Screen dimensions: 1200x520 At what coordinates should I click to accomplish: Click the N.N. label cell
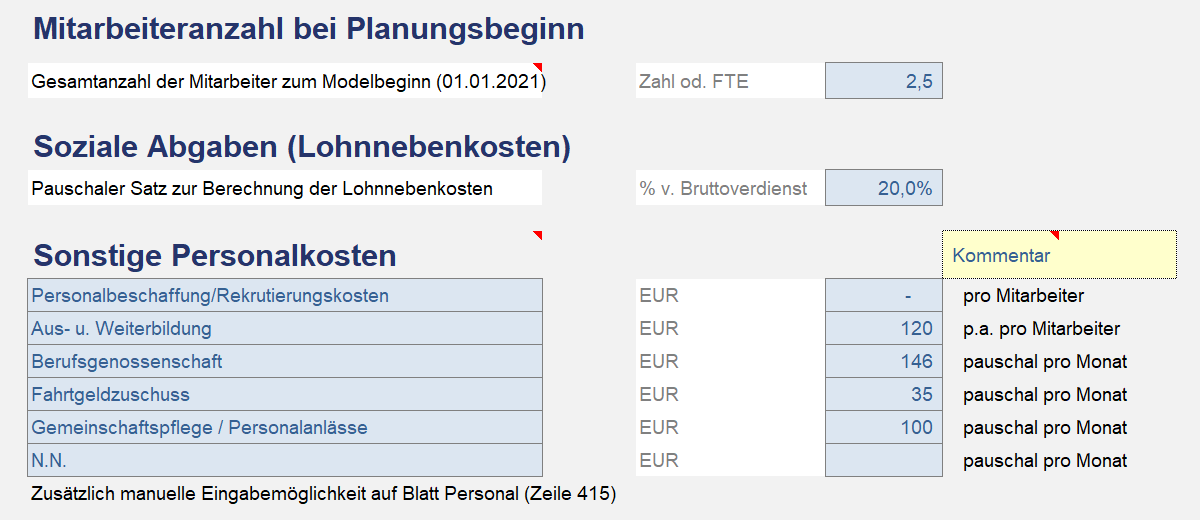coord(285,461)
